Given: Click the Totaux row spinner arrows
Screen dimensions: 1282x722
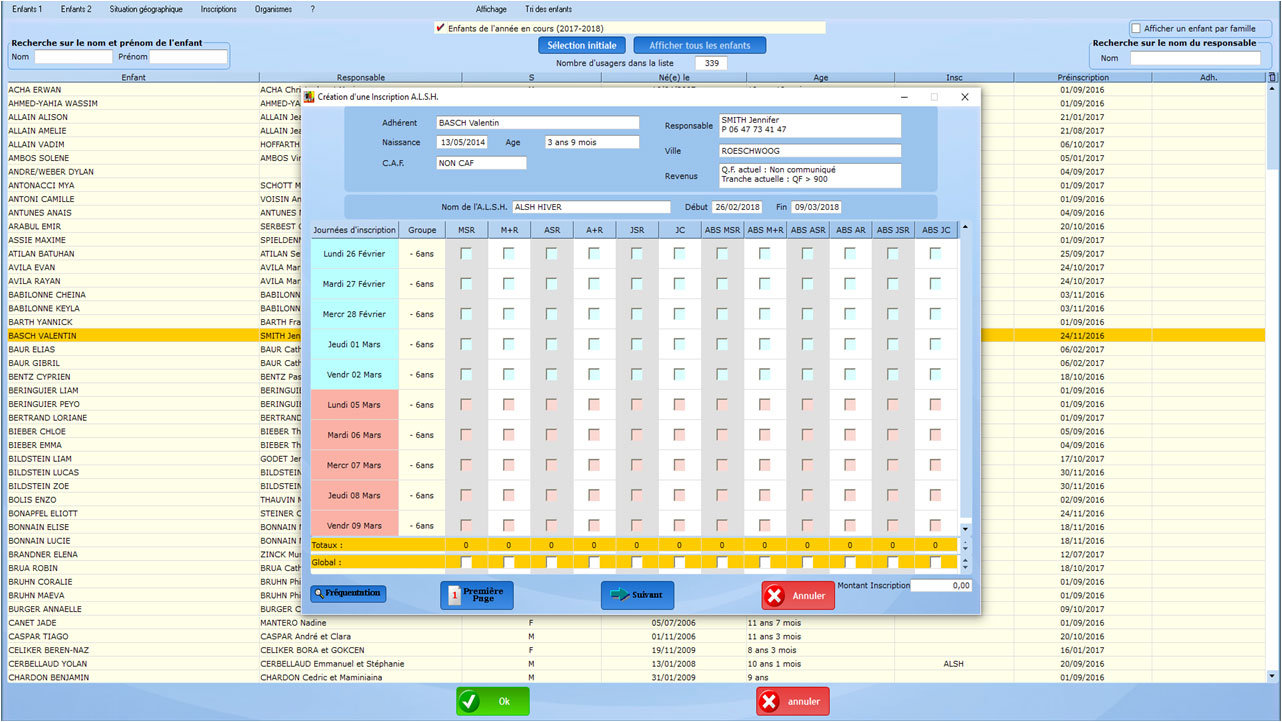Looking at the screenshot, I should coord(965,545).
